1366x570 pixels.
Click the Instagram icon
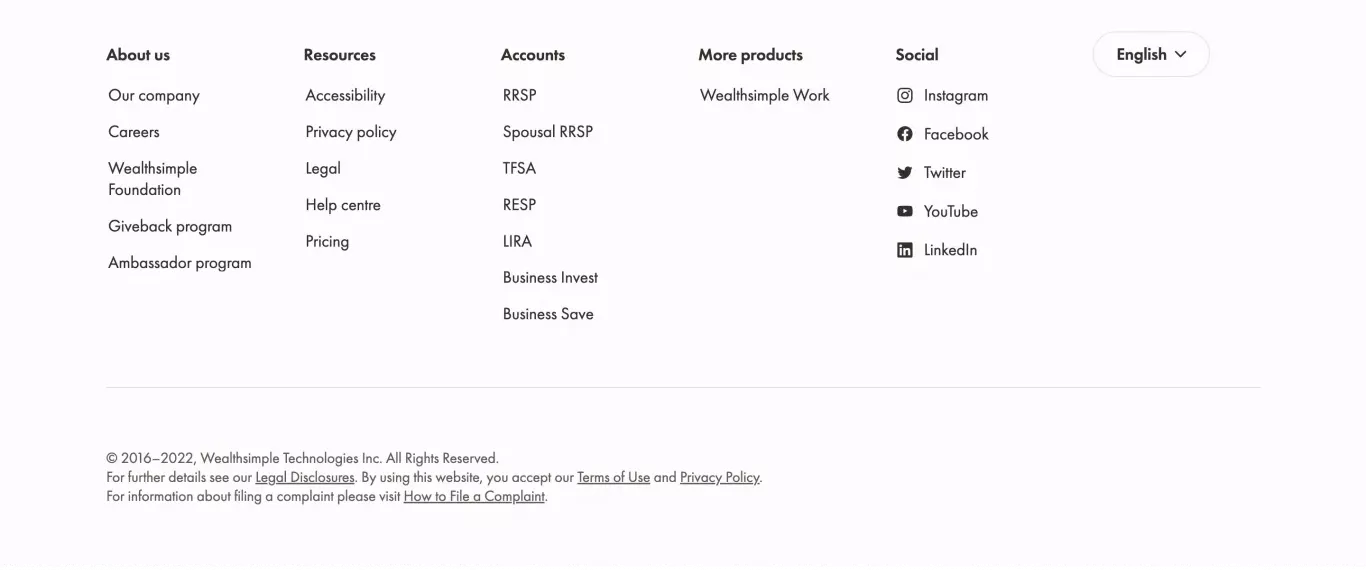pos(905,95)
